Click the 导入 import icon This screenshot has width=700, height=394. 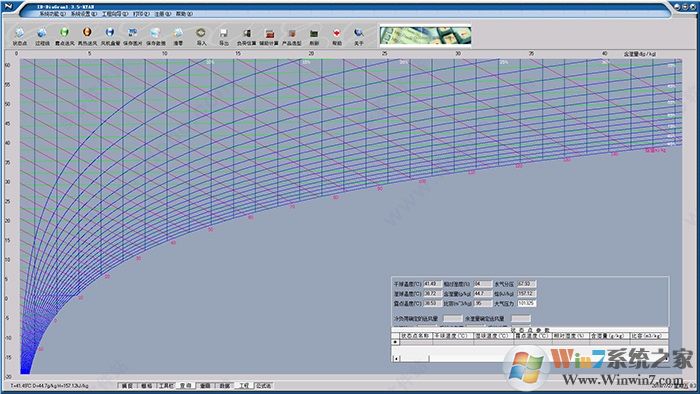pos(201,36)
